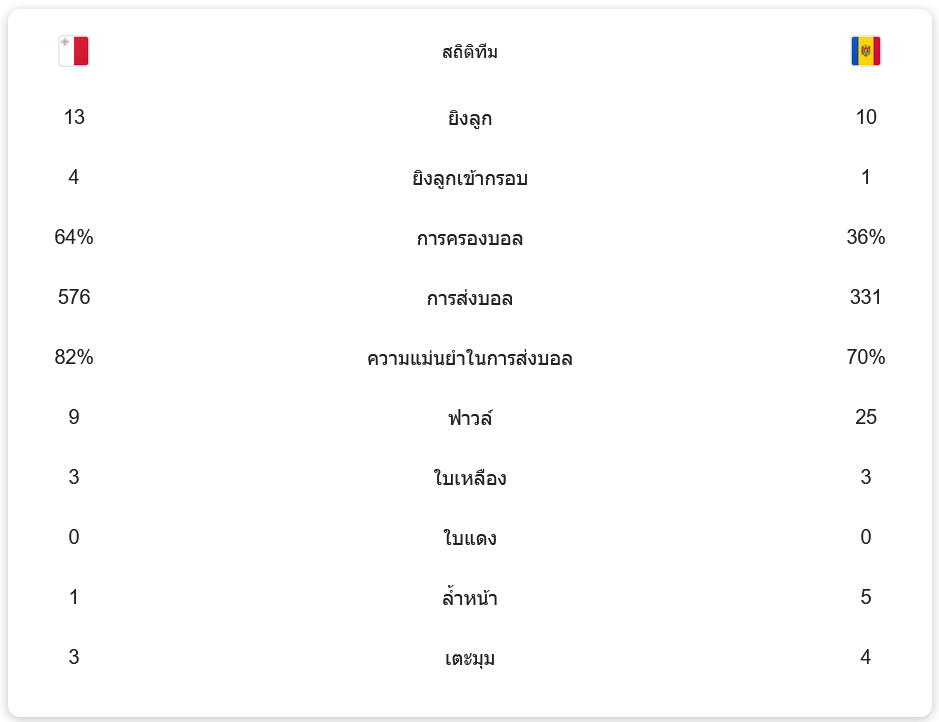
Task: Select the ความแม่นยำในการส่งบอล label
Action: (x=469, y=359)
